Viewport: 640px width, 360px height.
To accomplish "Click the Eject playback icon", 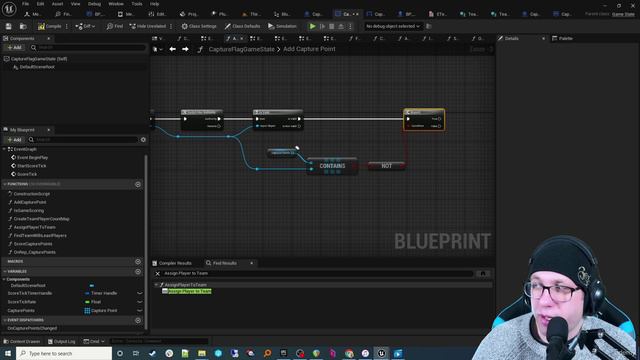I will 341,26.
